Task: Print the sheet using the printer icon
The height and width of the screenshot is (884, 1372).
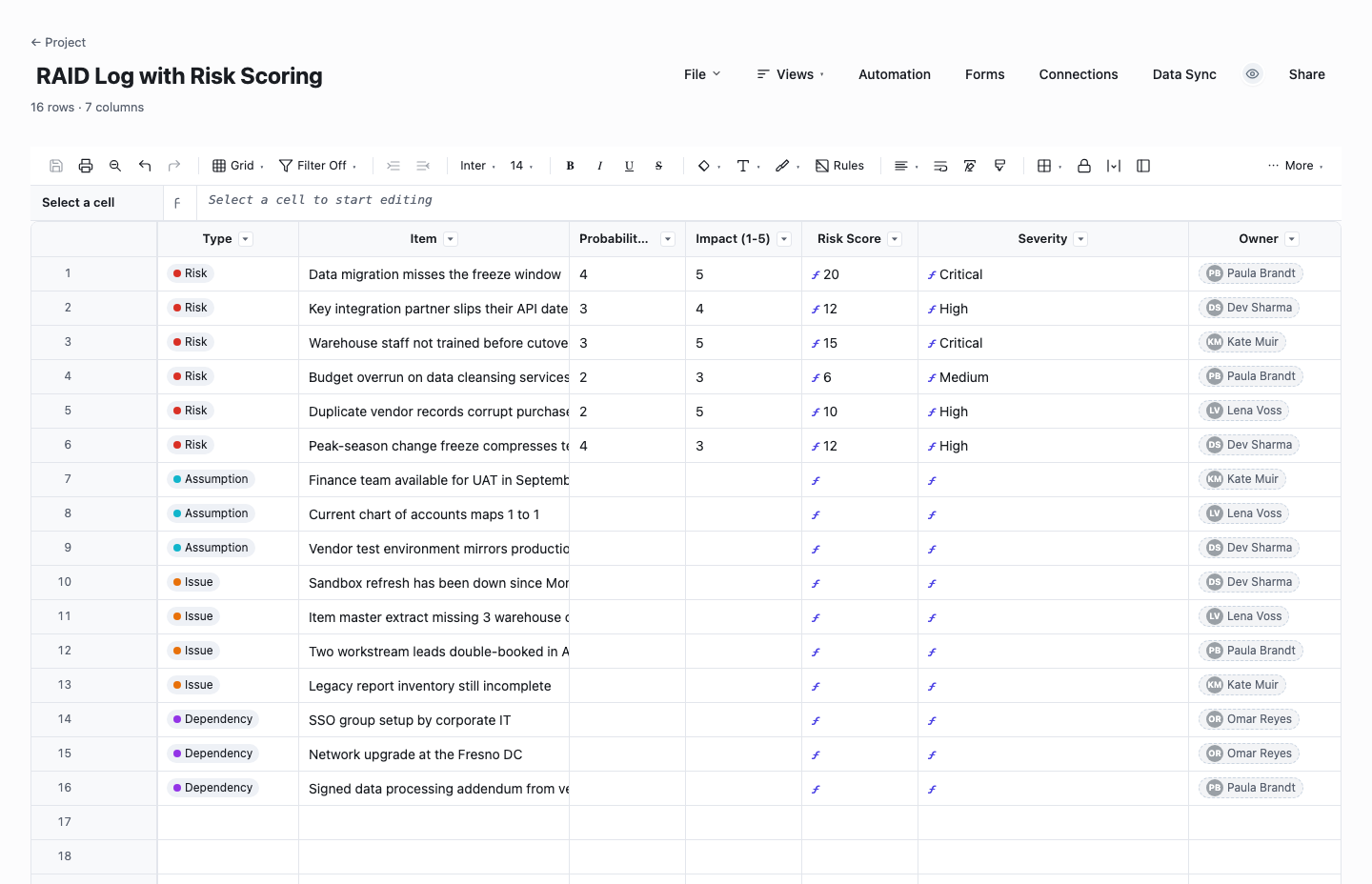Action: click(x=86, y=166)
